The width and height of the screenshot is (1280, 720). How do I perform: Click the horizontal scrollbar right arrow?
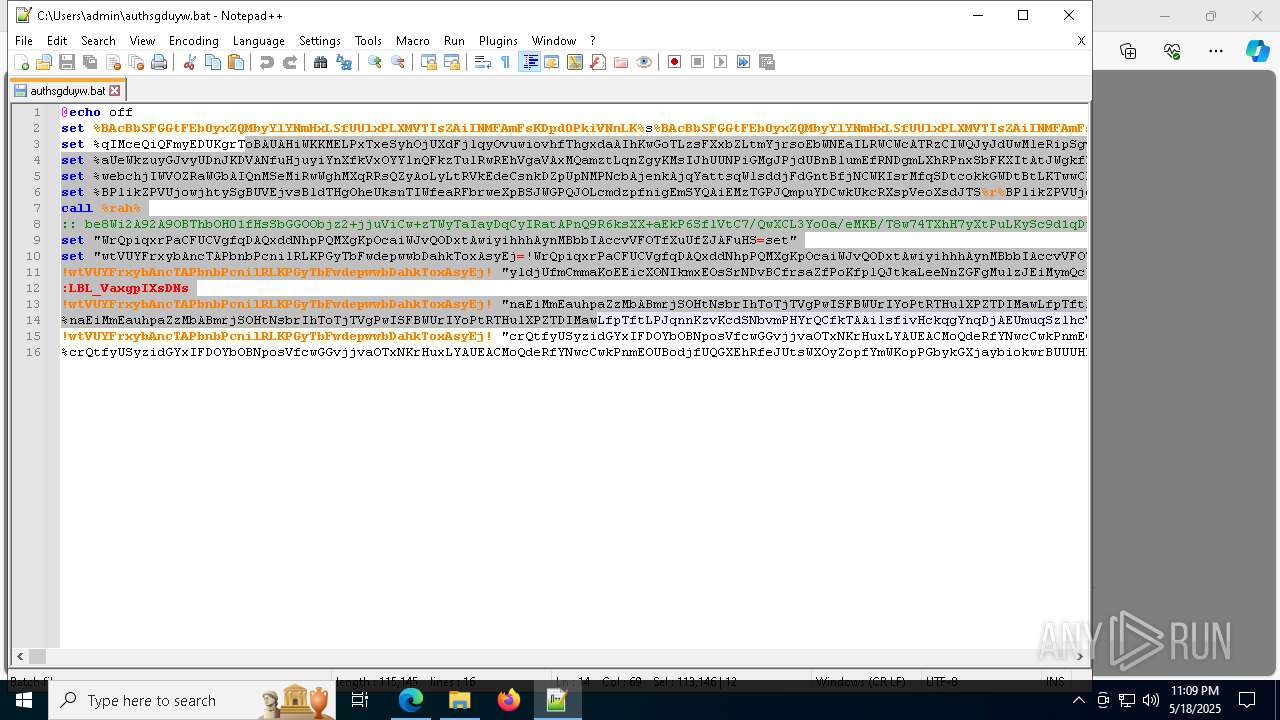(x=1079, y=656)
